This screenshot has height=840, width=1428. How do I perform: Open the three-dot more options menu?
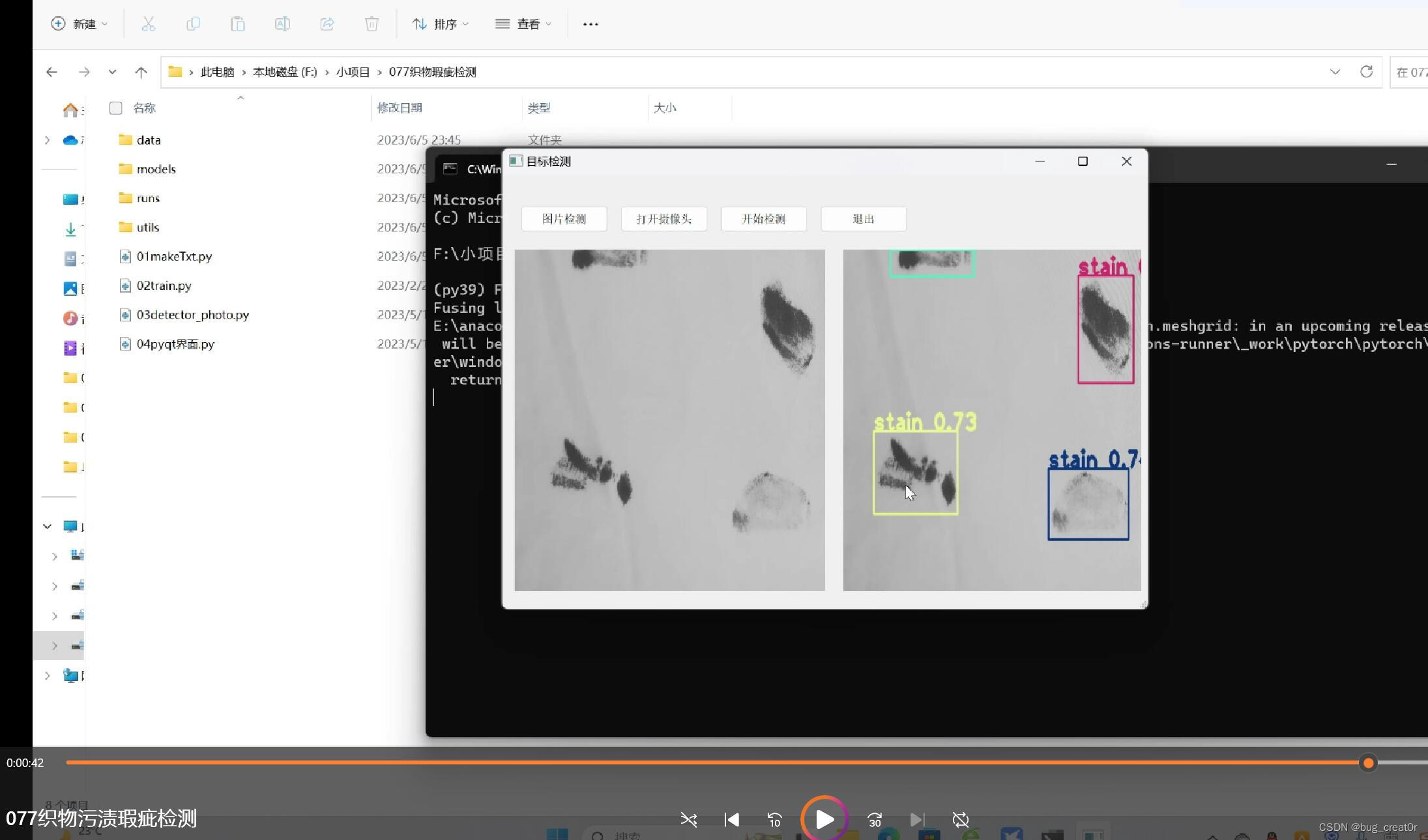coord(590,24)
